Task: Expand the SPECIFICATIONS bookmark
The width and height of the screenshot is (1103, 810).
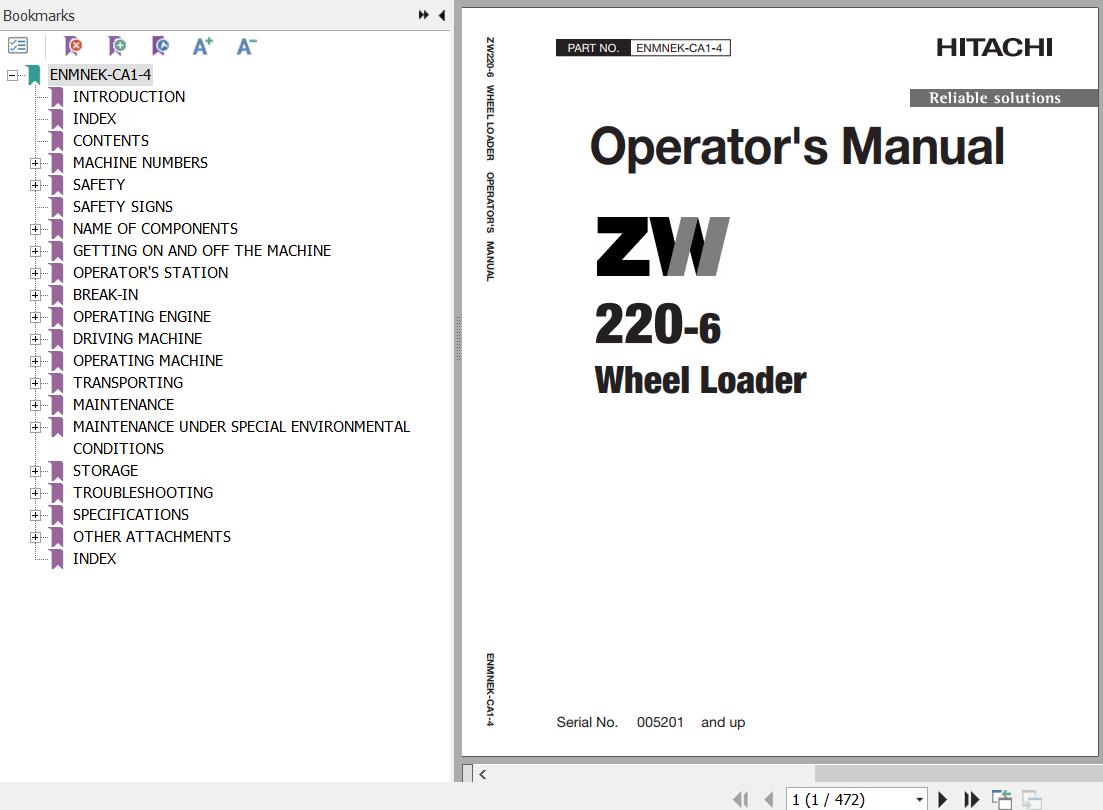Action: (x=35, y=515)
